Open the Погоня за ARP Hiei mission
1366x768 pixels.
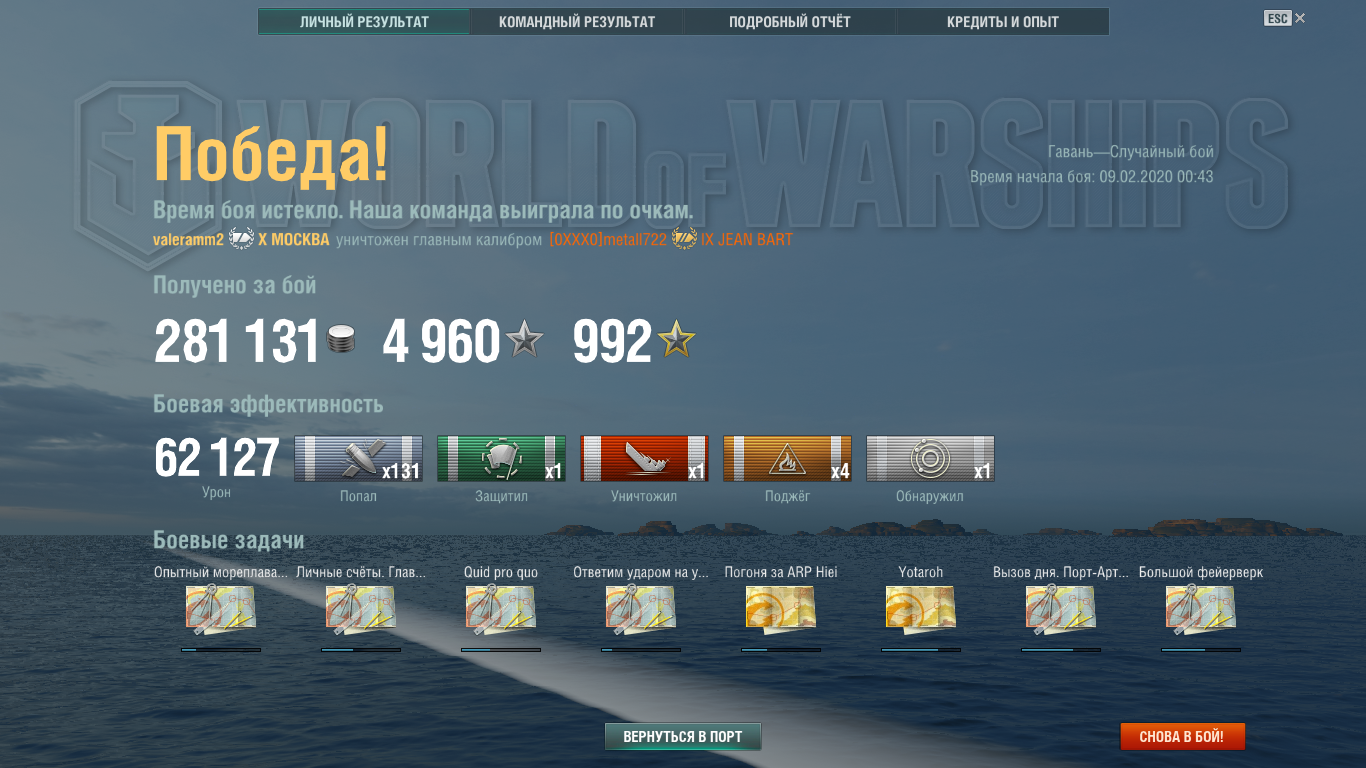click(781, 609)
